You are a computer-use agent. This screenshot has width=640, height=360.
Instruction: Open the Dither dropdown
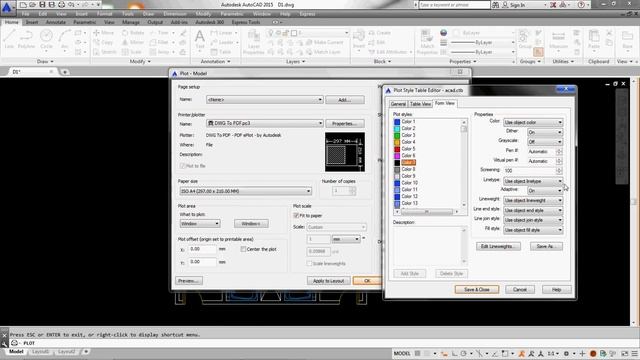click(545, 132)
